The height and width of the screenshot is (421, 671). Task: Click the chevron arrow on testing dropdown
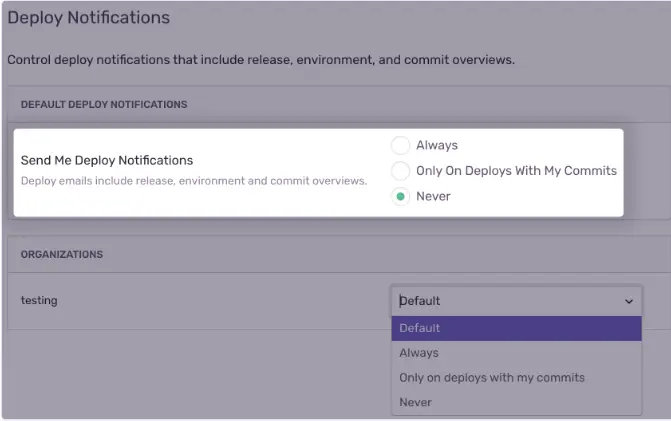coord(629,301)
